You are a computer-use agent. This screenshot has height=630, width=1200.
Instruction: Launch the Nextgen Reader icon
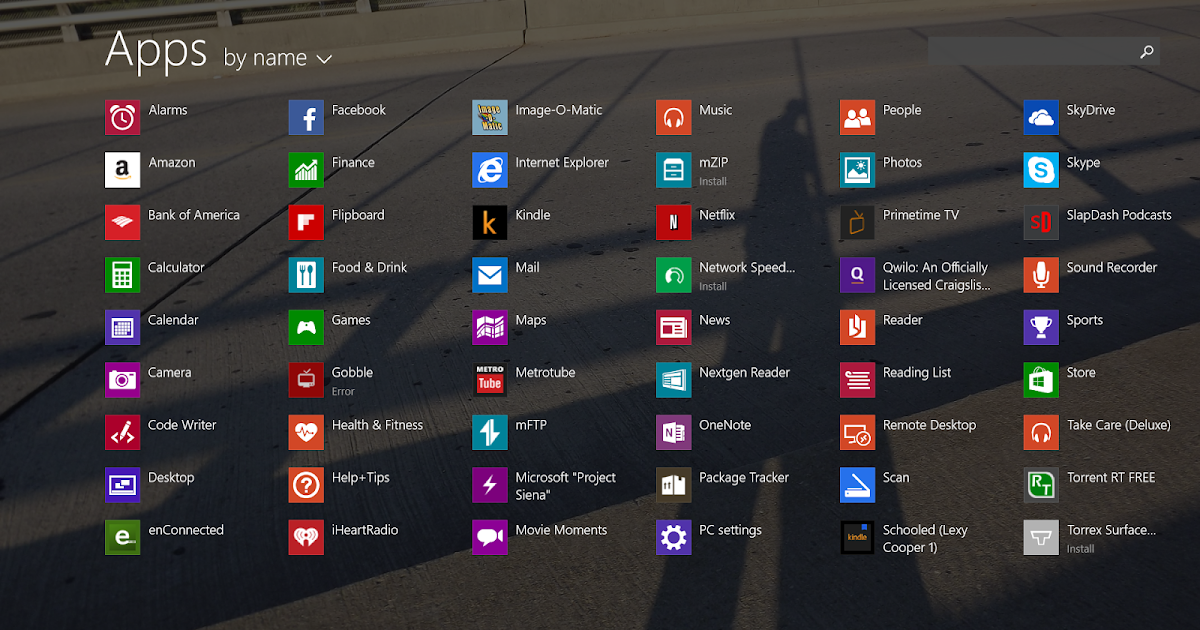[x=673, y=380]
